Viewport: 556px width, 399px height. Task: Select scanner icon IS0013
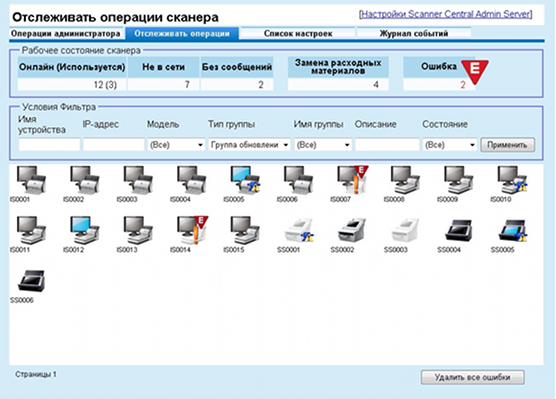pos(138,230)
